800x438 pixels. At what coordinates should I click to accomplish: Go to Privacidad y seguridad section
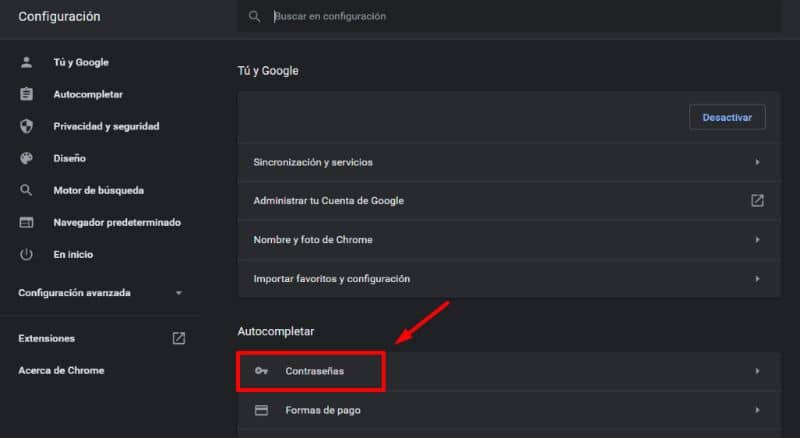tap(106, 126)
